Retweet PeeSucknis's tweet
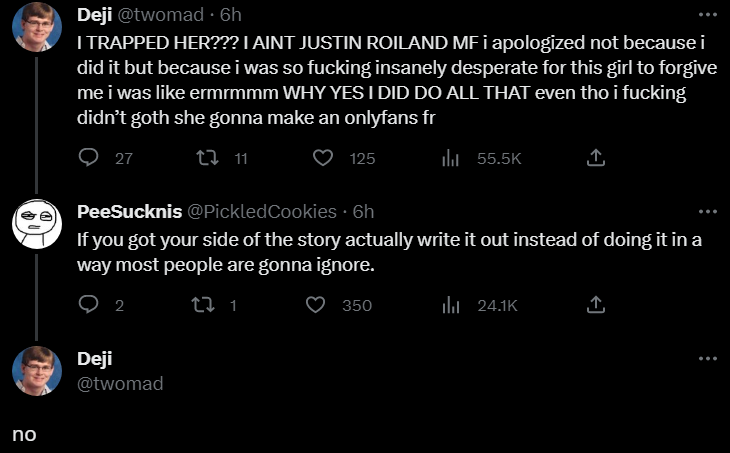This screenshot has width=730, height=453. 209,305
